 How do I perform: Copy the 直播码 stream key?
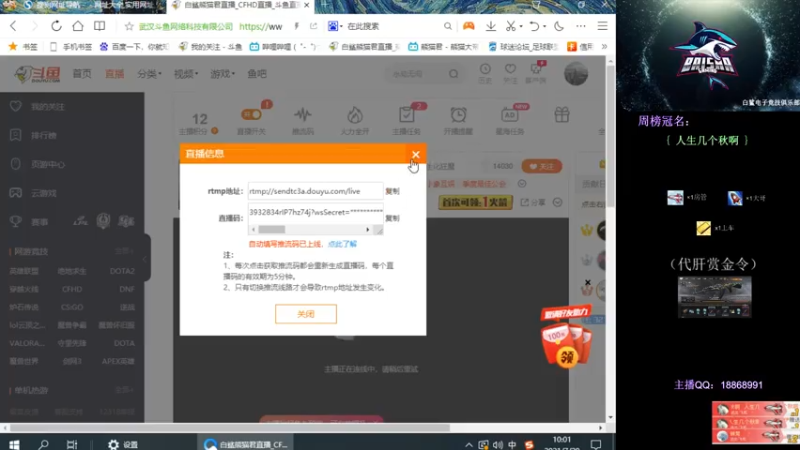[392, 218]
